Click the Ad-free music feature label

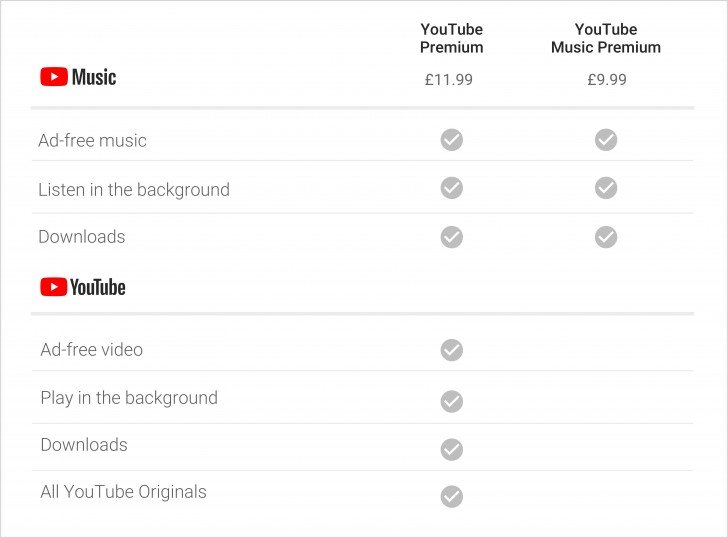point(92,141)
